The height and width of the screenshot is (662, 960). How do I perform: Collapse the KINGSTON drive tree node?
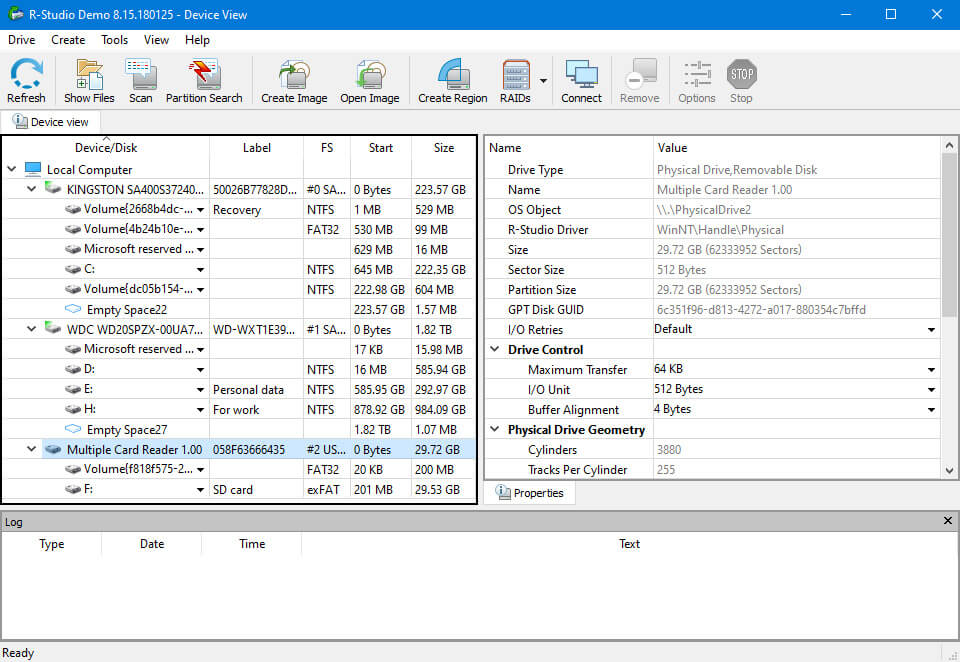pos(31,189)
